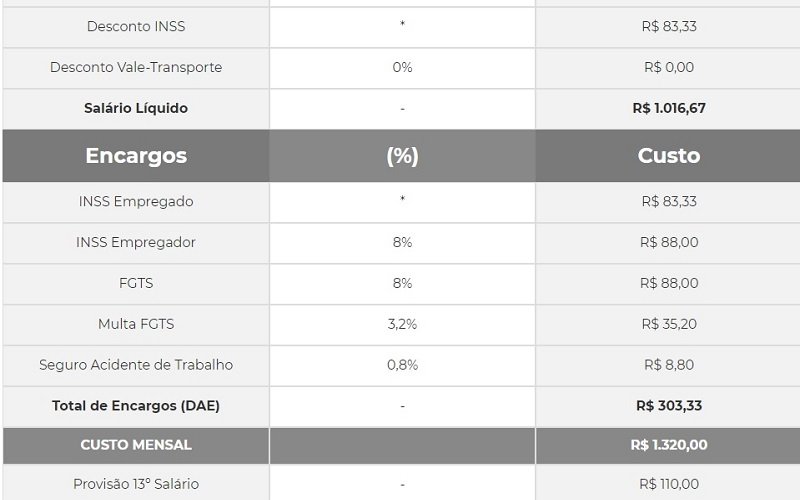Click the Multa FGTS 3,2% percentage

[x=402, y=324]
